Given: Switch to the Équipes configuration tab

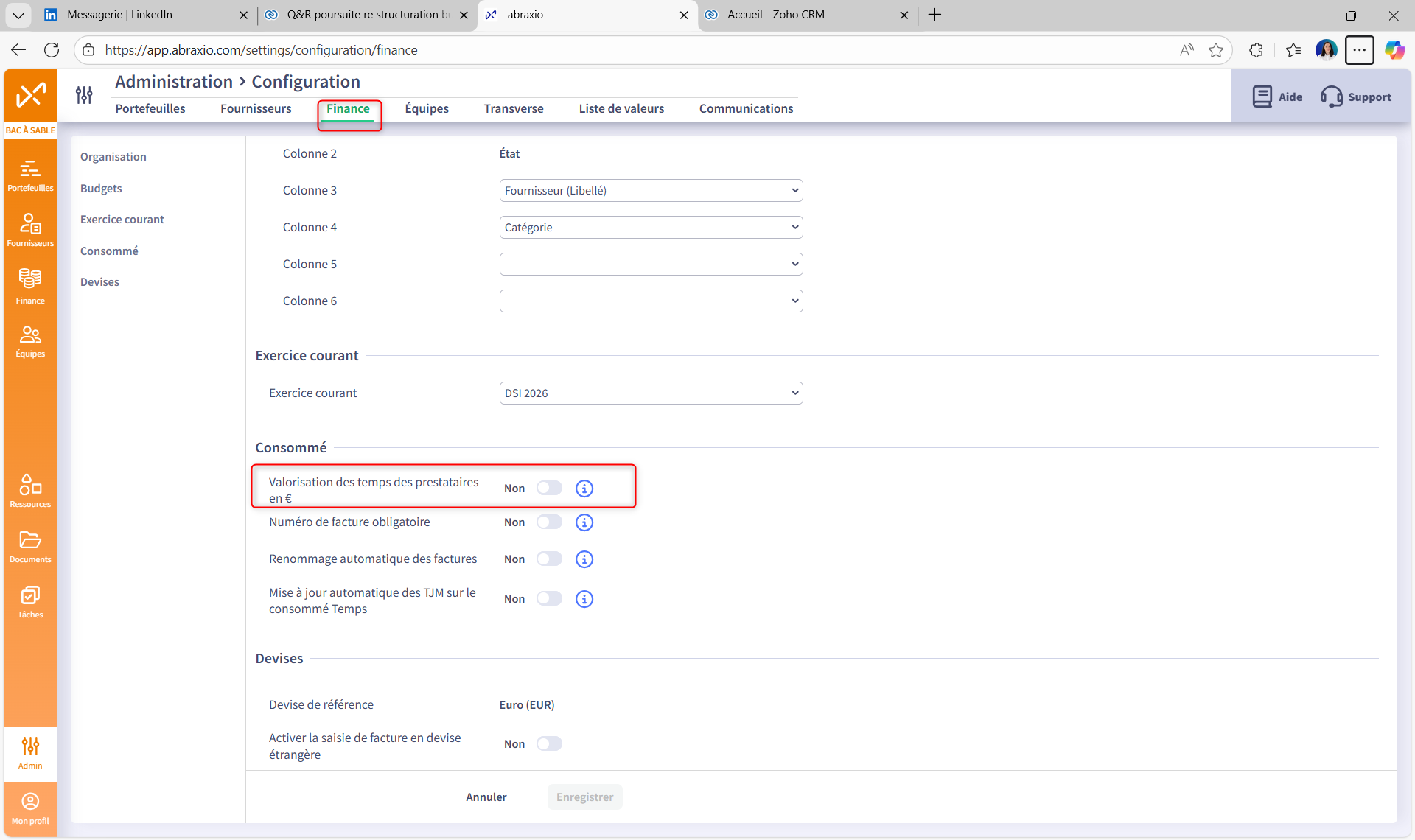Looking at the screenshot, I should [427, 108].
